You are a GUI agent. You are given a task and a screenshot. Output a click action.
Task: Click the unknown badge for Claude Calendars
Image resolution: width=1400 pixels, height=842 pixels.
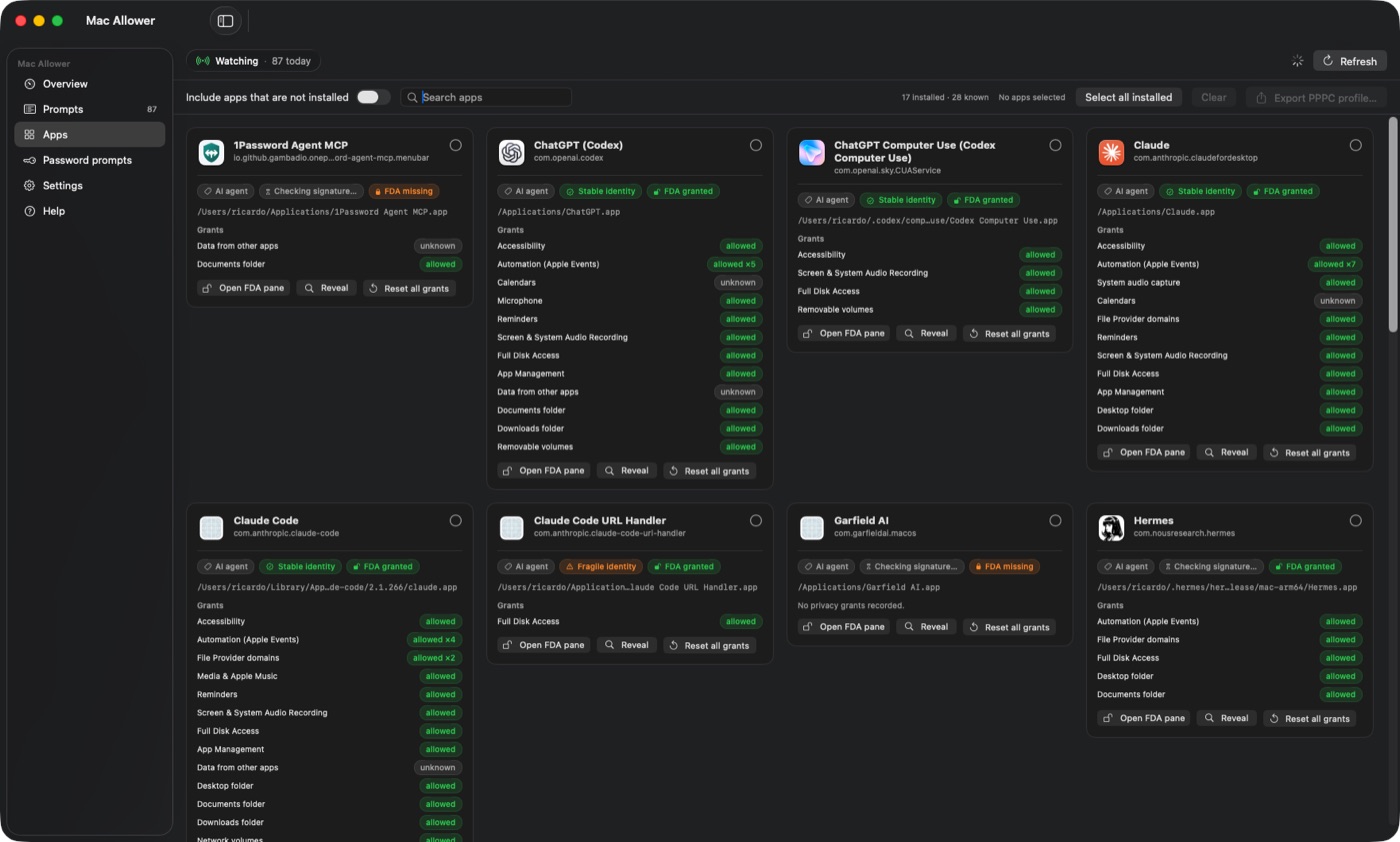(1338, 301)
